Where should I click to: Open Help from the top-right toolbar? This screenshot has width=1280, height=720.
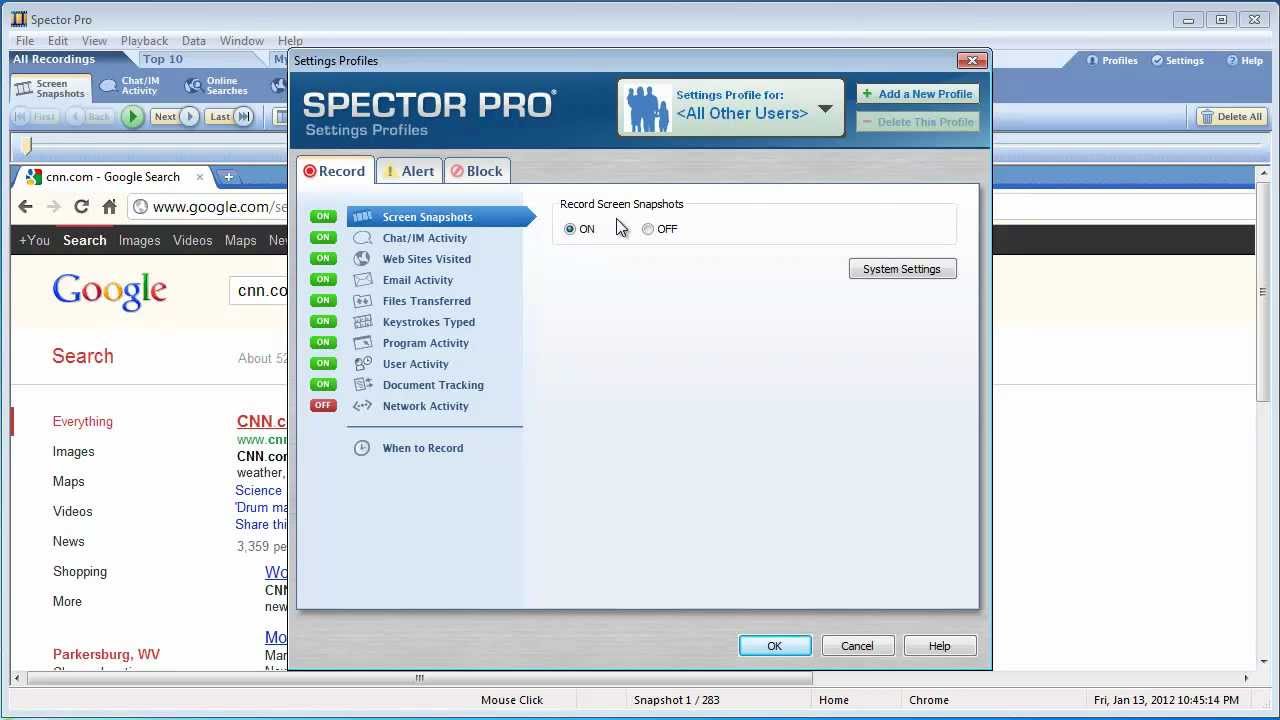(1245, 61)
